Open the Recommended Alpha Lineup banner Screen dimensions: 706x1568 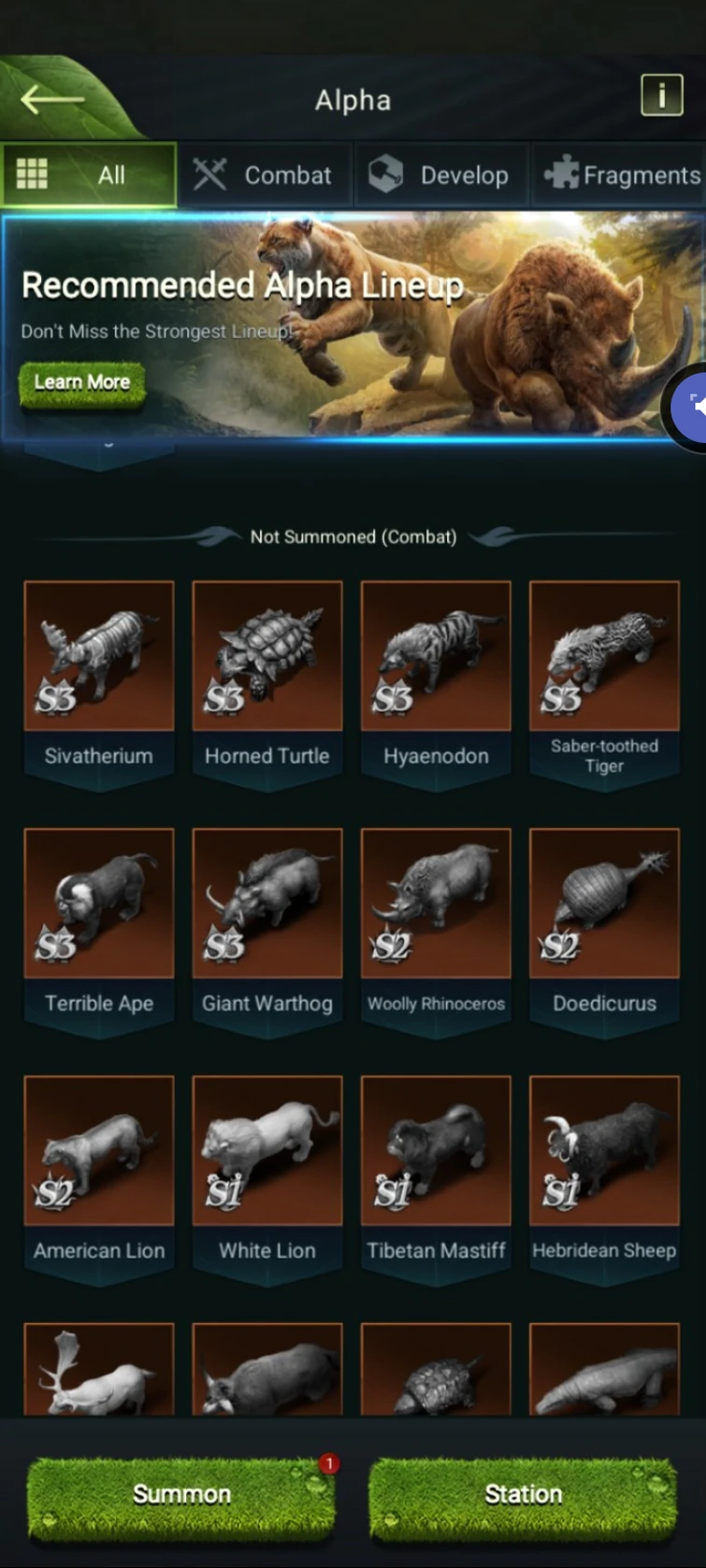tap(353, 325)
